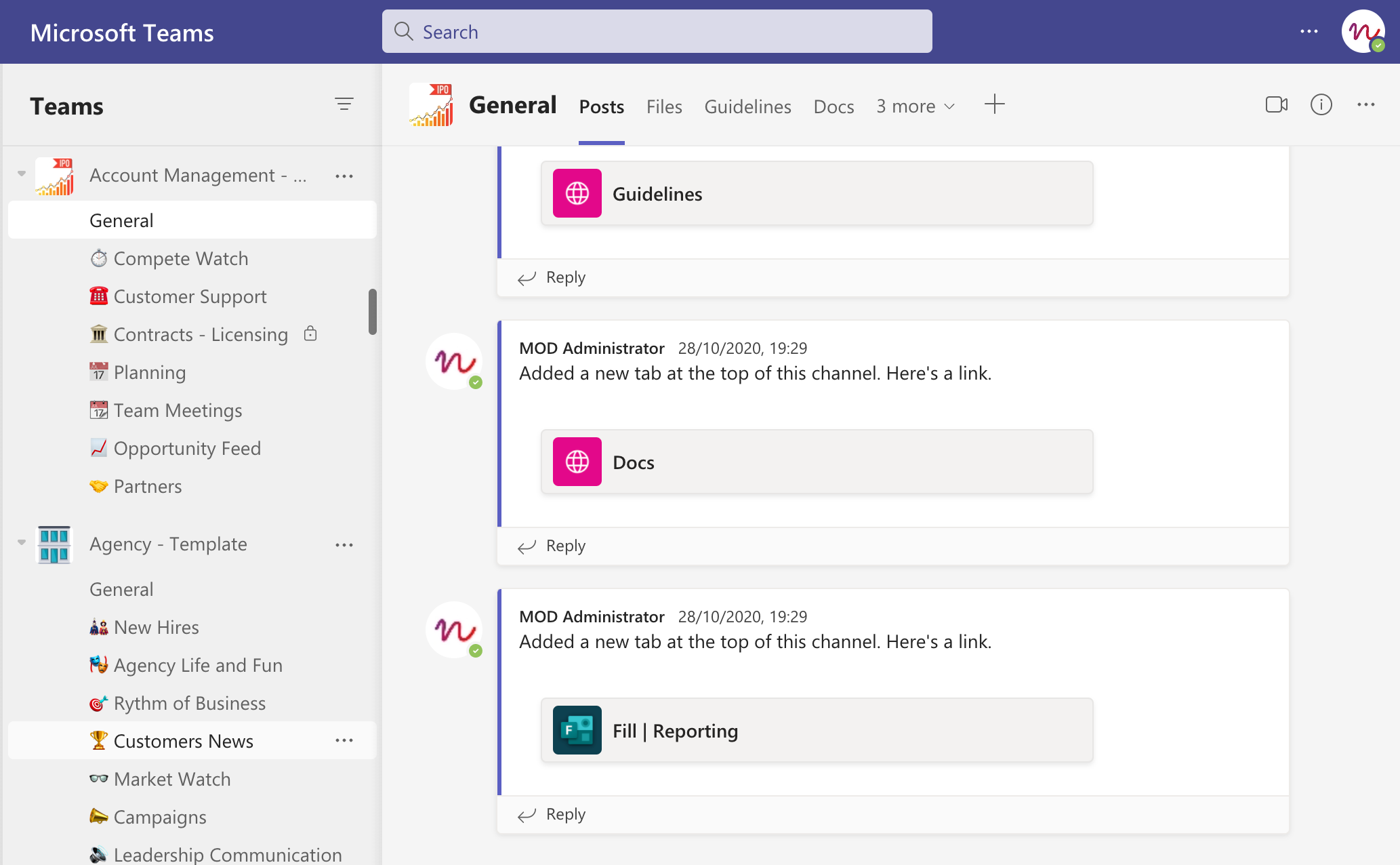Start a meeting with the video camera icon
This screenshot has width=1400, height=865.
1276,105
